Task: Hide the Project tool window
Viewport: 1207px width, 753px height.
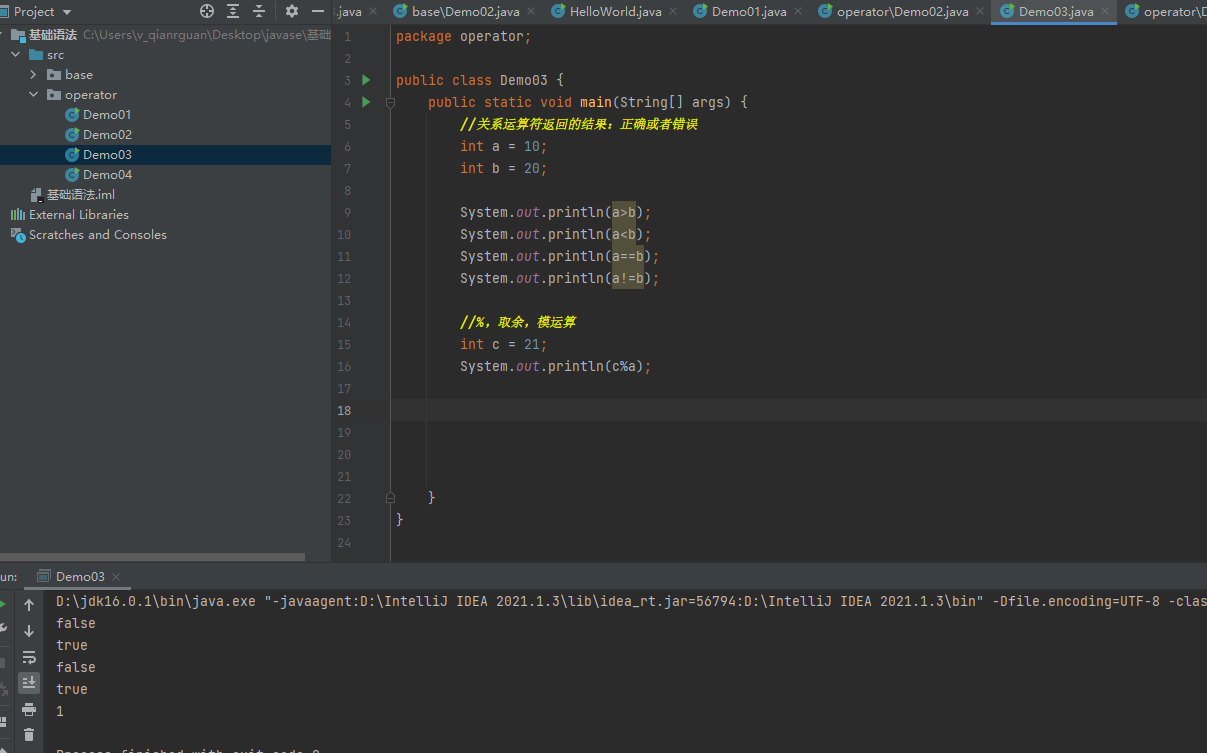Action: coord(318,11)
